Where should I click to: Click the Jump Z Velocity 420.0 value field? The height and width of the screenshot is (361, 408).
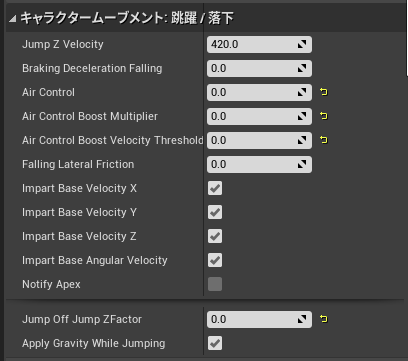tap(259, 44)
